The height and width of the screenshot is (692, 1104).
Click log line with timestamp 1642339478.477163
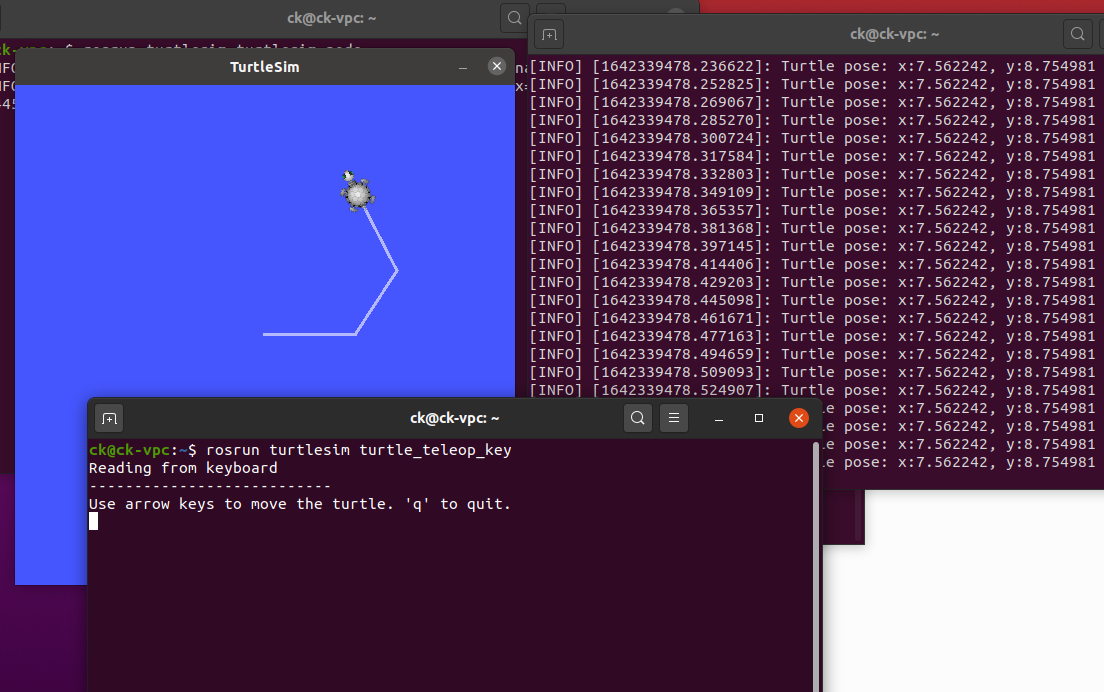click(x=813, y=336)
